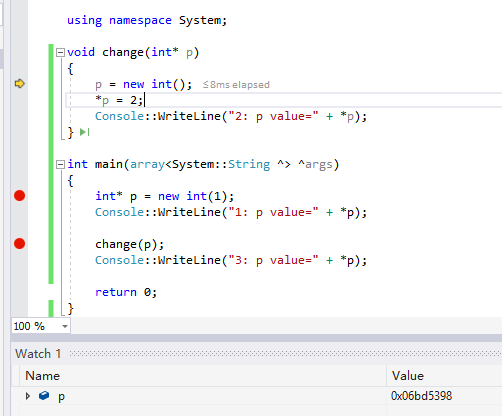This screenshot has width=502, height=416.
Task: Click the green Run to Click arrow
Action: pos(84,132)
